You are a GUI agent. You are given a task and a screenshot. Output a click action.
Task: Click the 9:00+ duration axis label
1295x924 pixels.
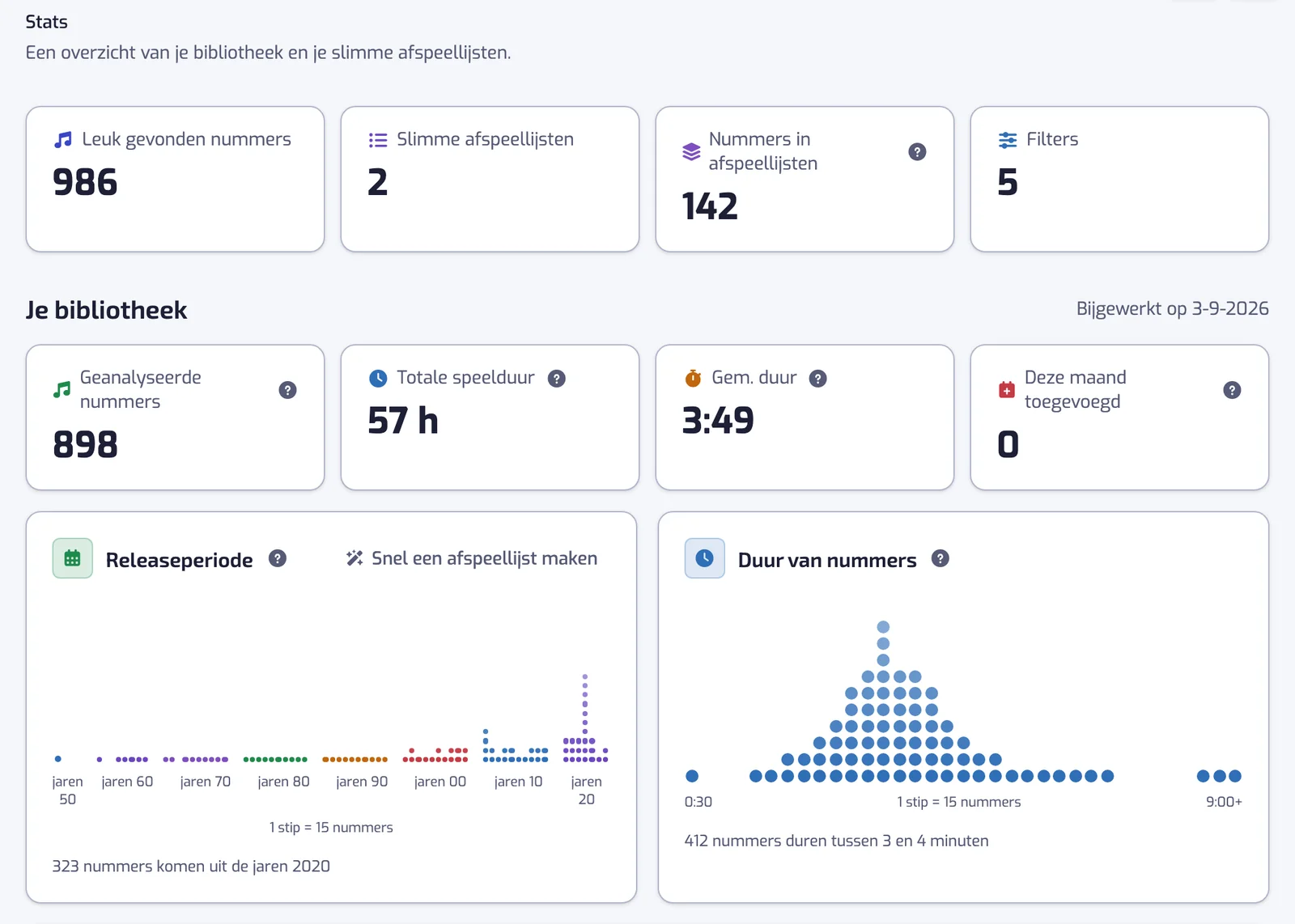(x=1224, y=802)
